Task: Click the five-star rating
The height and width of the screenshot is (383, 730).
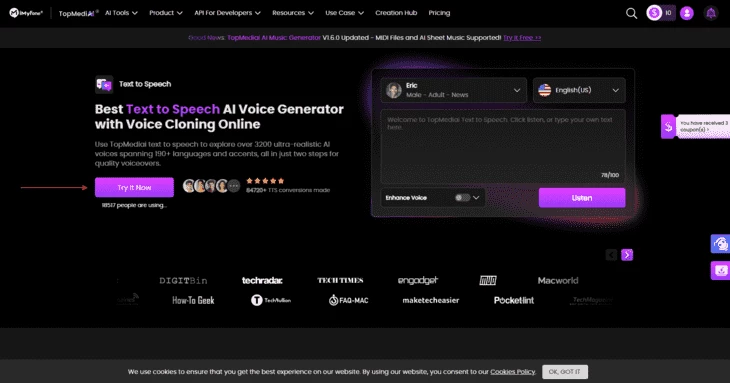Action: [265, 181]
